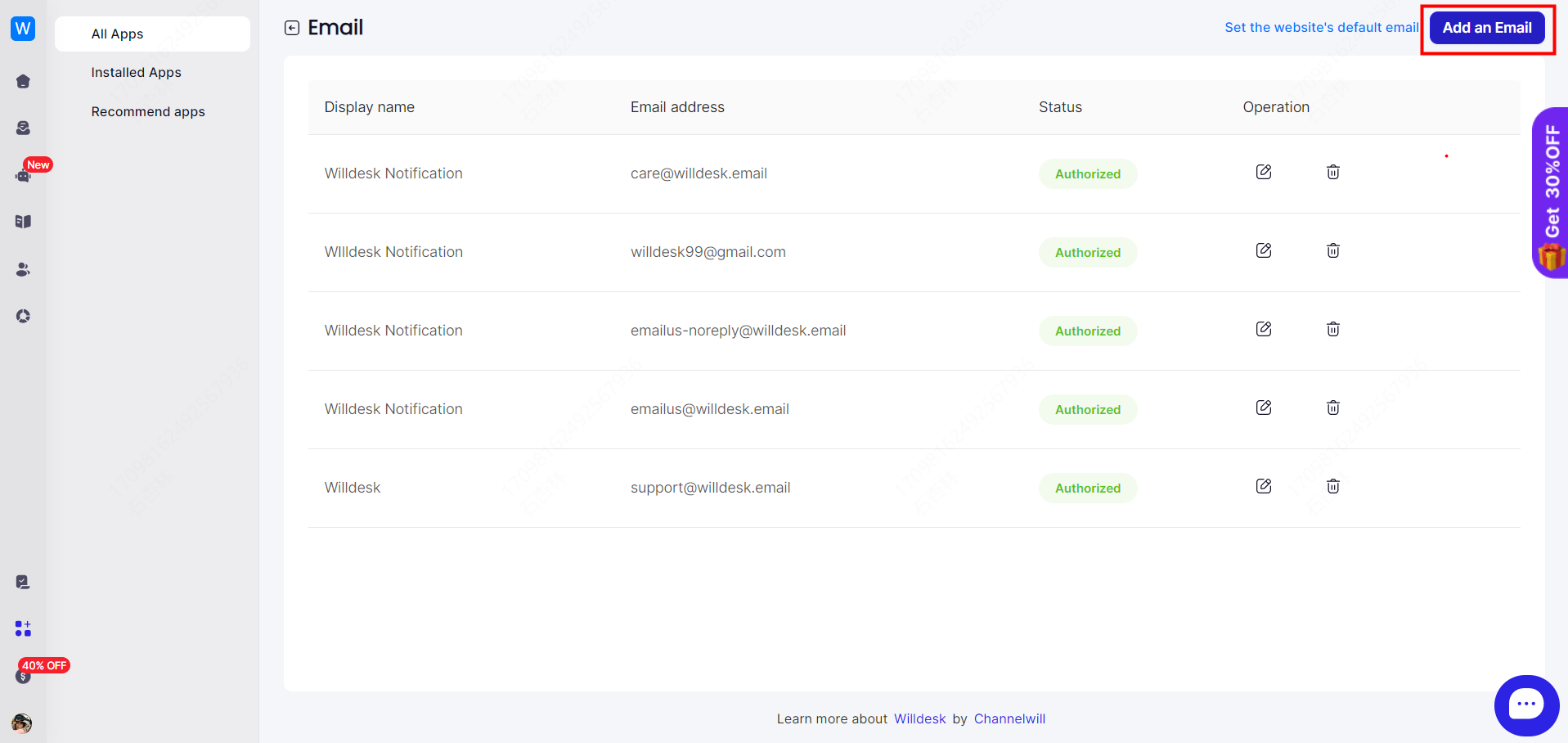Open the live chat bubble widget
The image size is (1568, 743).
[1526, 705]
